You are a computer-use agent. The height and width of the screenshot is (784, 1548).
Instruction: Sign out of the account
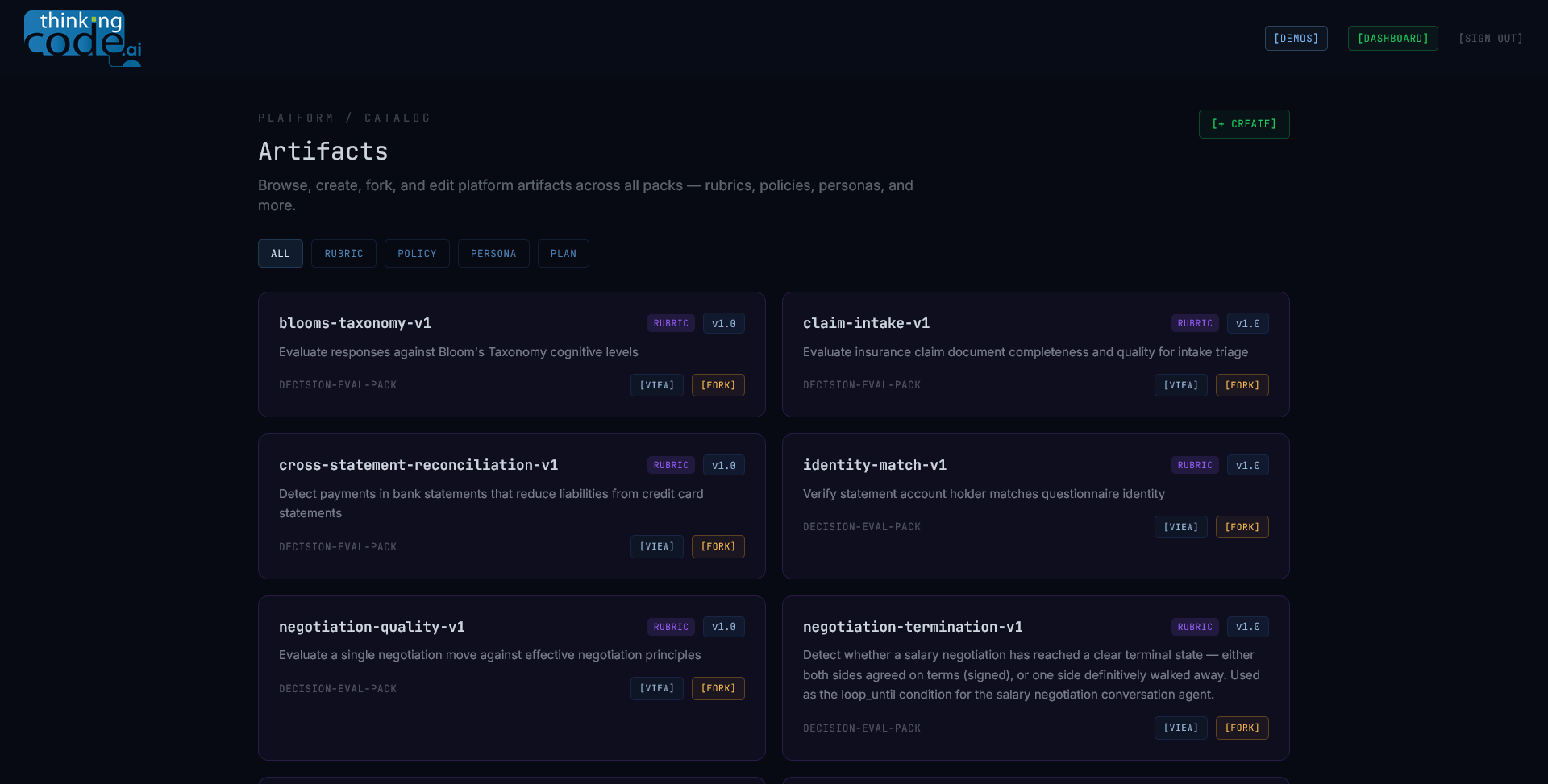[x=1490, y=39]
